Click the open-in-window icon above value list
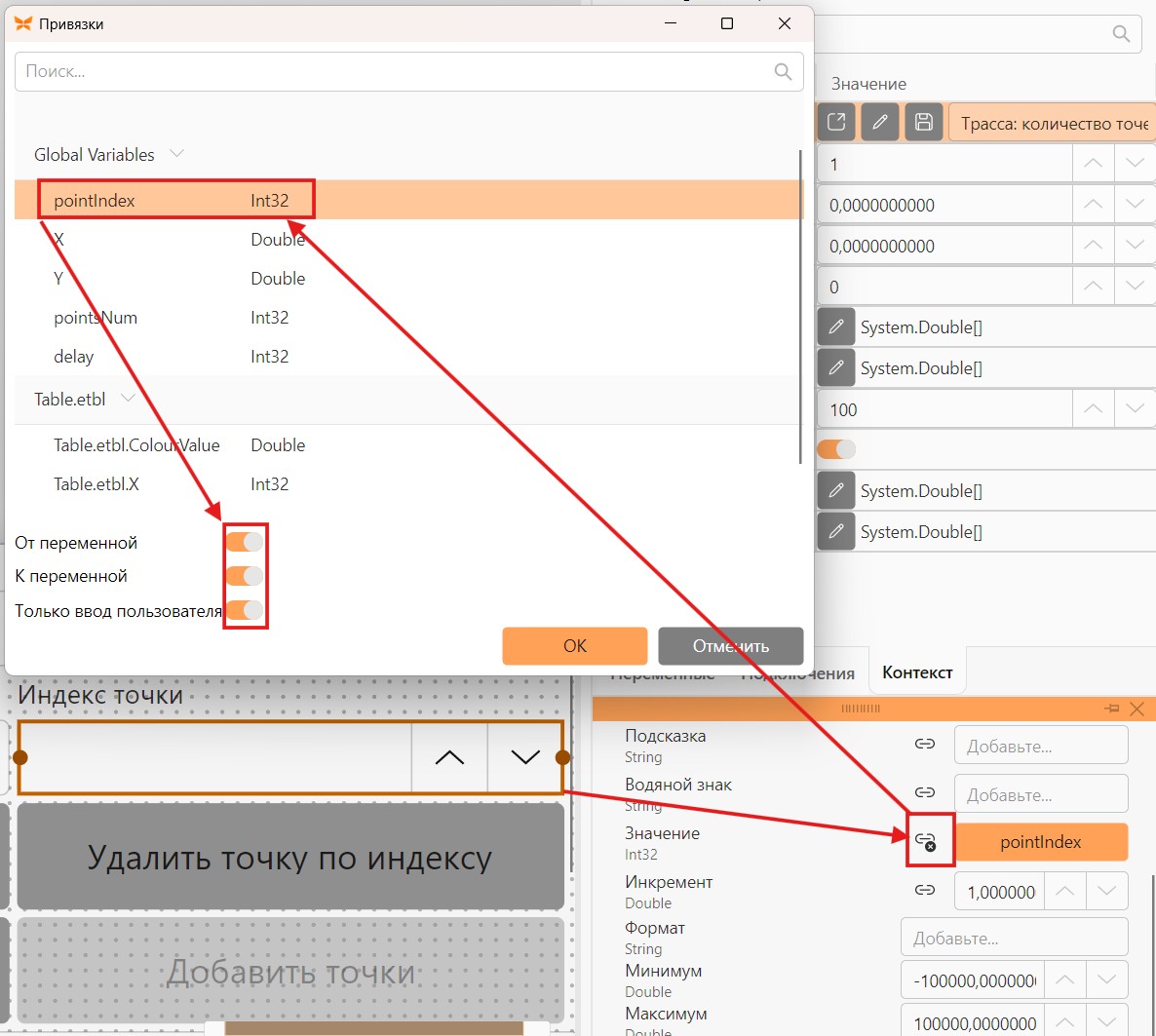The width and height of the screenshot is (1156, 1036). pos(836,122)
